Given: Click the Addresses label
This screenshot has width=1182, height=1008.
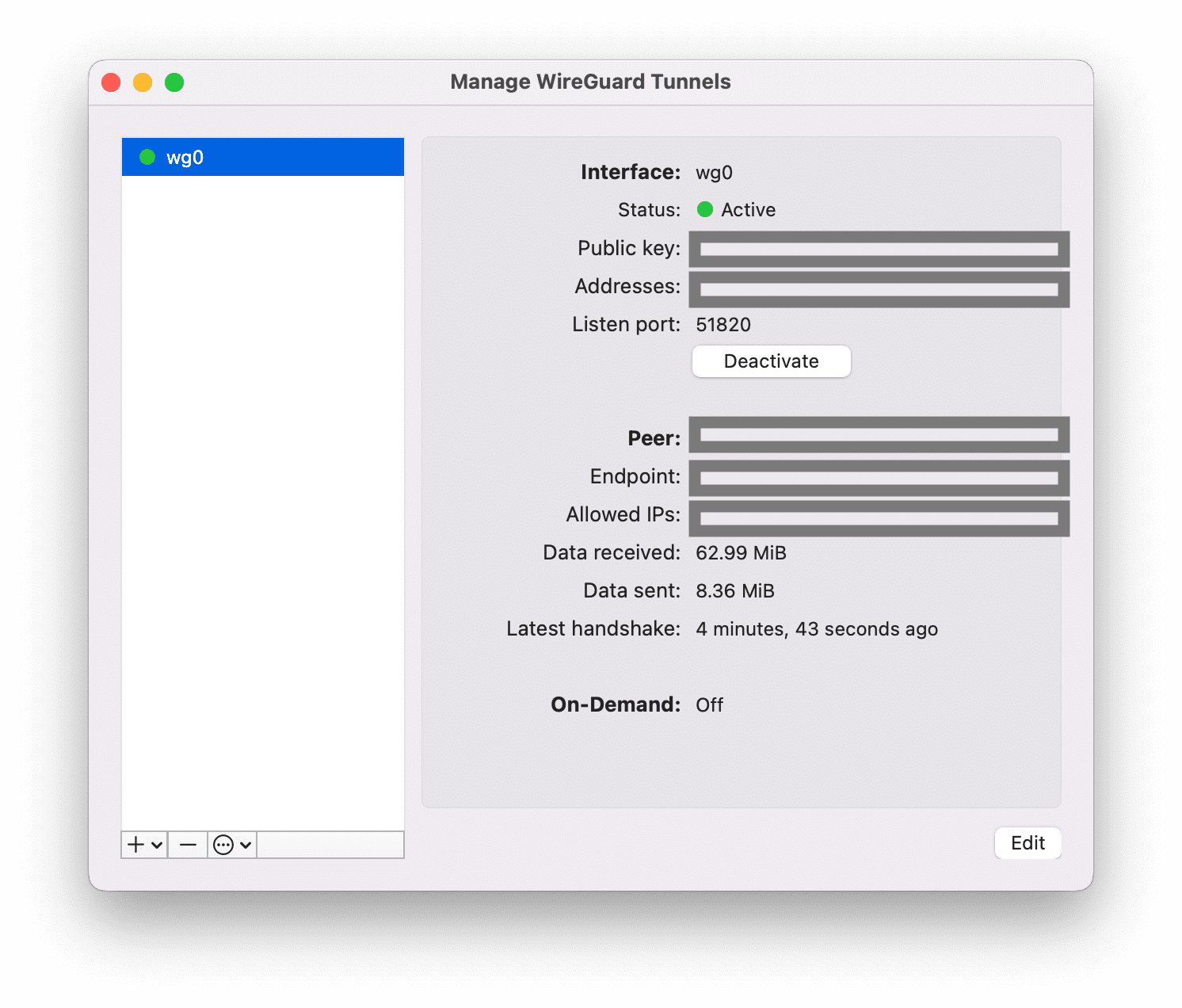Looking at the screenshot, I should [627, 286].
